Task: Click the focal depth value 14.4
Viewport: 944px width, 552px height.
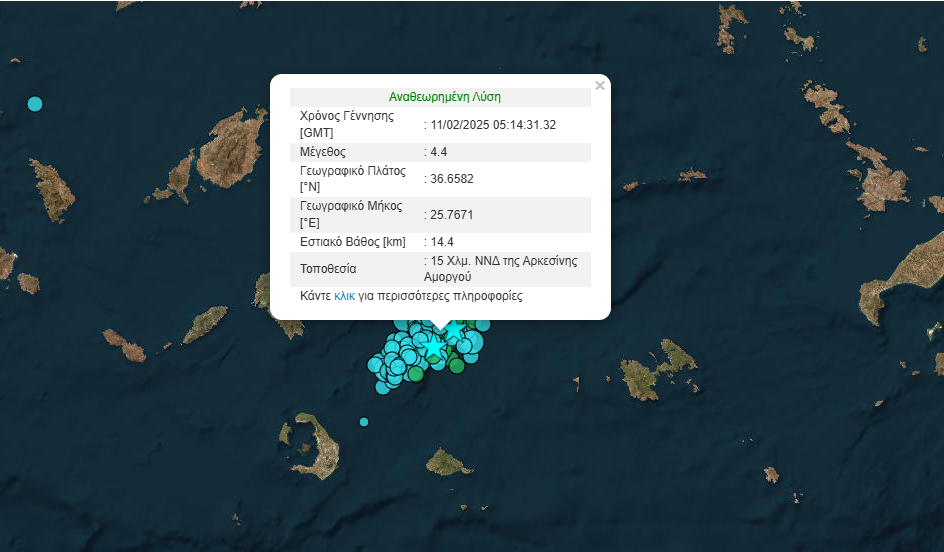Action: 442,242
